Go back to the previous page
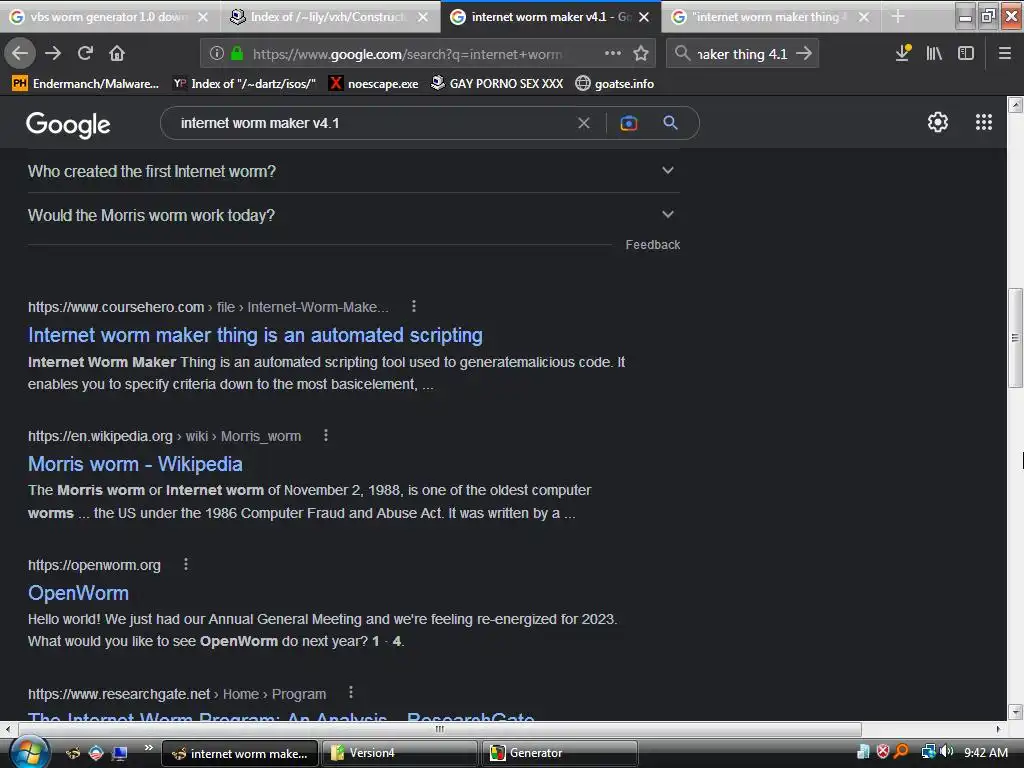This screenshot has width=1024, height=768. pos(20,53)
